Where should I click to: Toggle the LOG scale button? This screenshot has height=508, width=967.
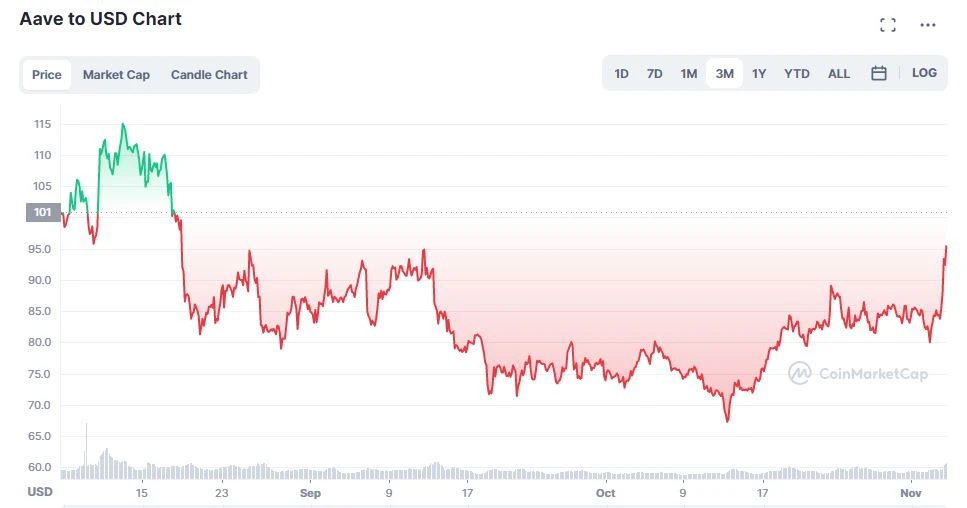(924, 73)
